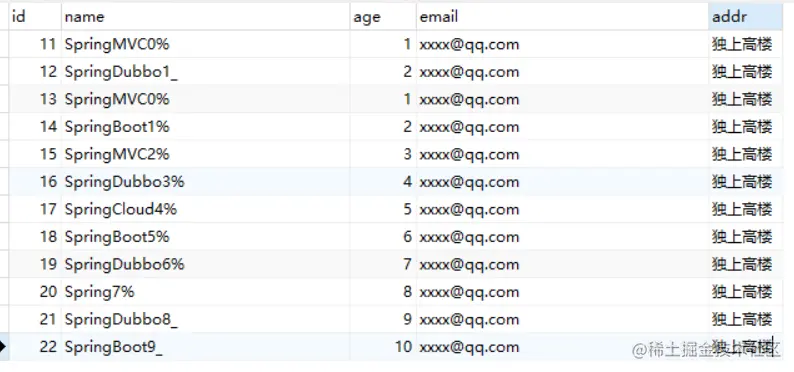
Task: Pick id cell 20
Action: click(35, 292)
